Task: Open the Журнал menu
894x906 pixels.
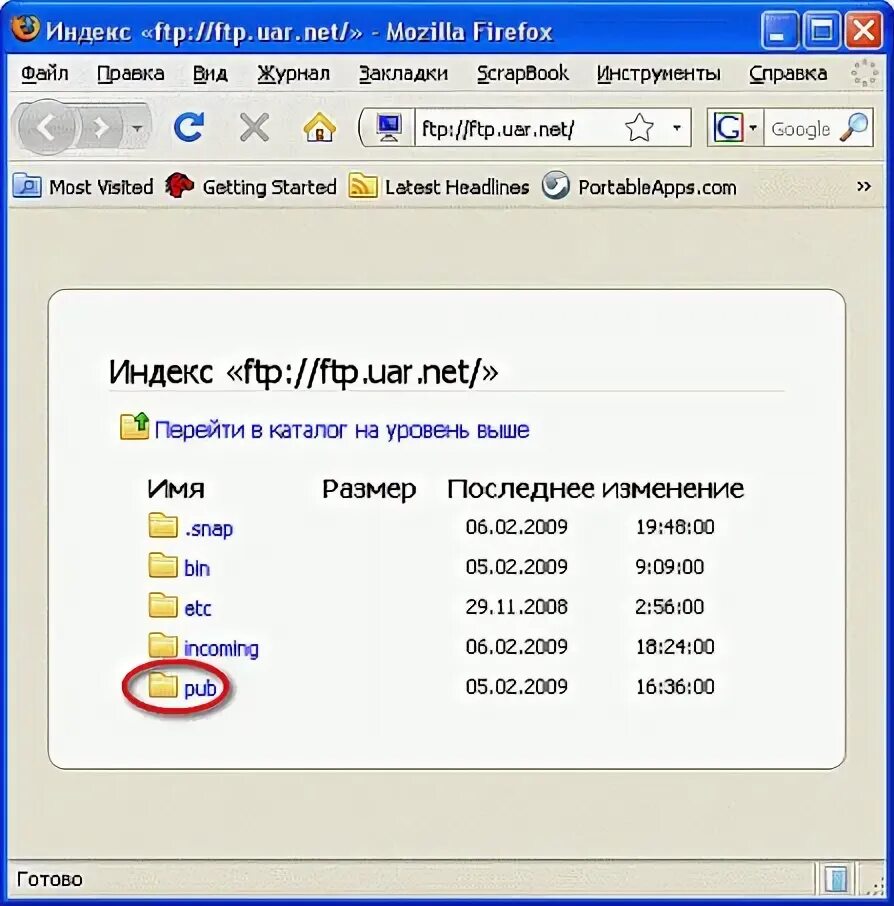Action: (294, 73)
